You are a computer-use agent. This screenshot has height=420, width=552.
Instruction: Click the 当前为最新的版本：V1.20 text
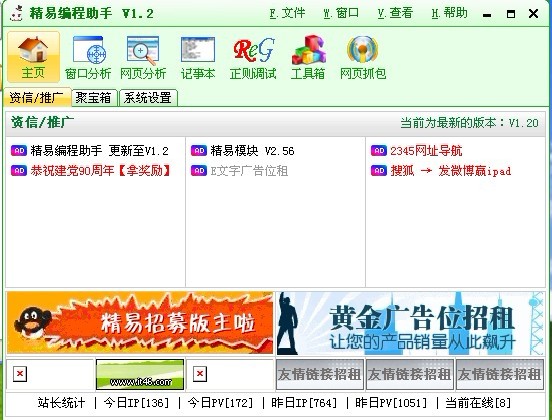click(x=470, y=123)
